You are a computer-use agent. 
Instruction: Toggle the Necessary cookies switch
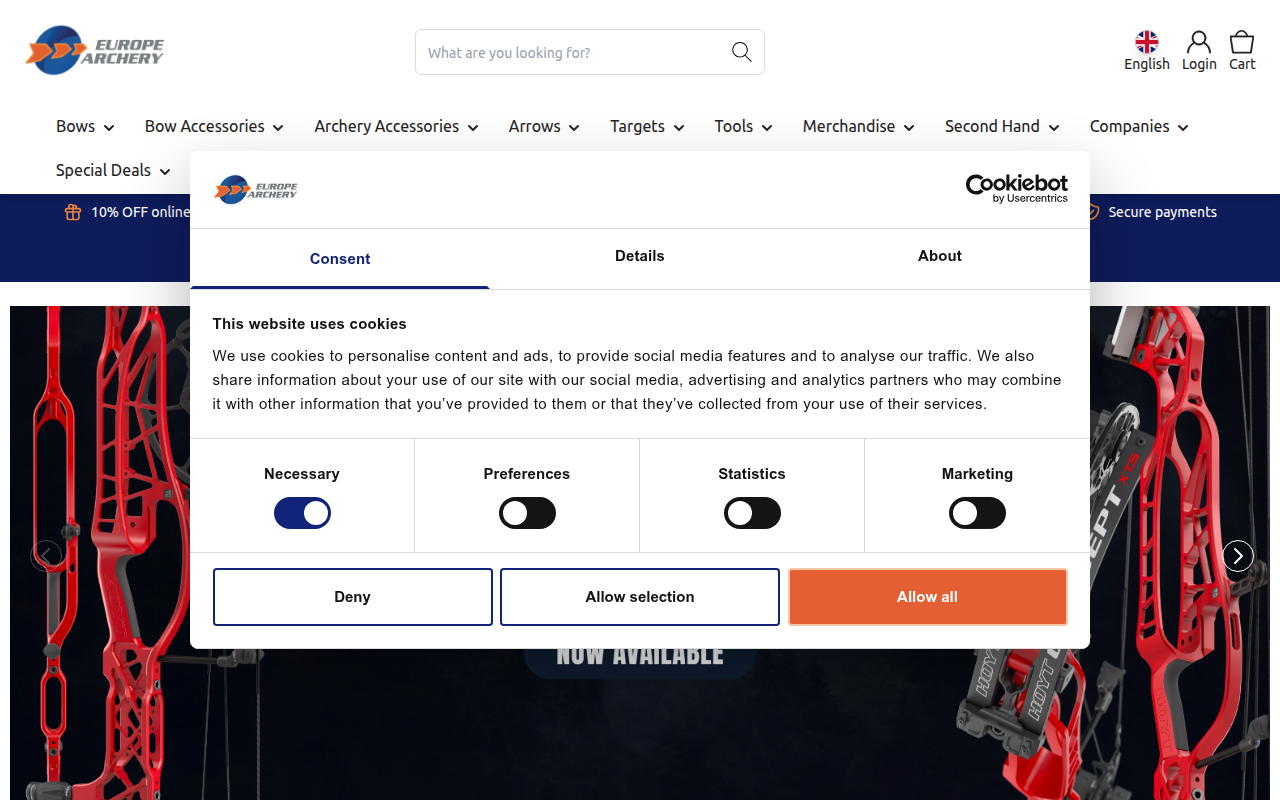(x=302, y=514)
